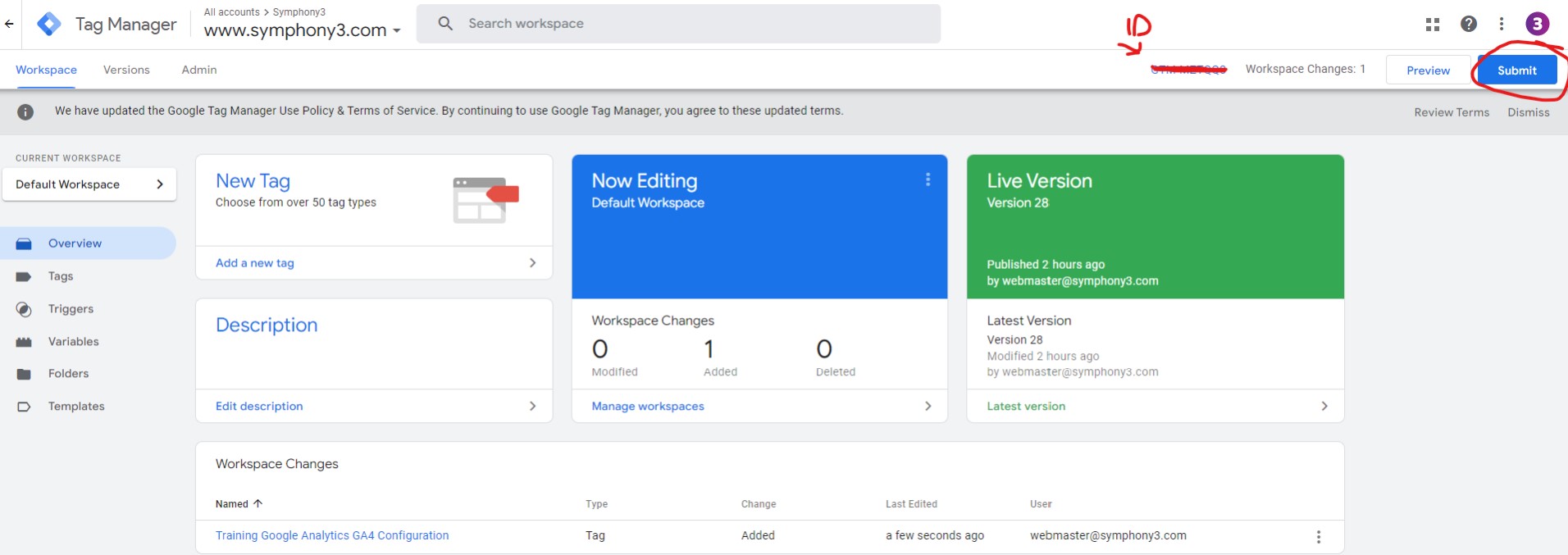Click the Tags sidebar icon
This screenshot has height=555, width=1568.
[24, 277]
